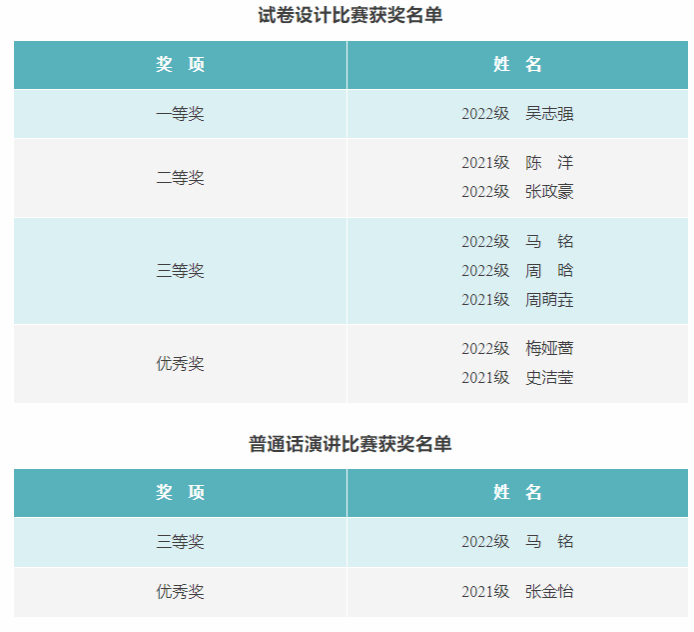Select the 奖项 header in the 试卷设计 table
Viewport: 694px width, 632px height.
point(180,64)
